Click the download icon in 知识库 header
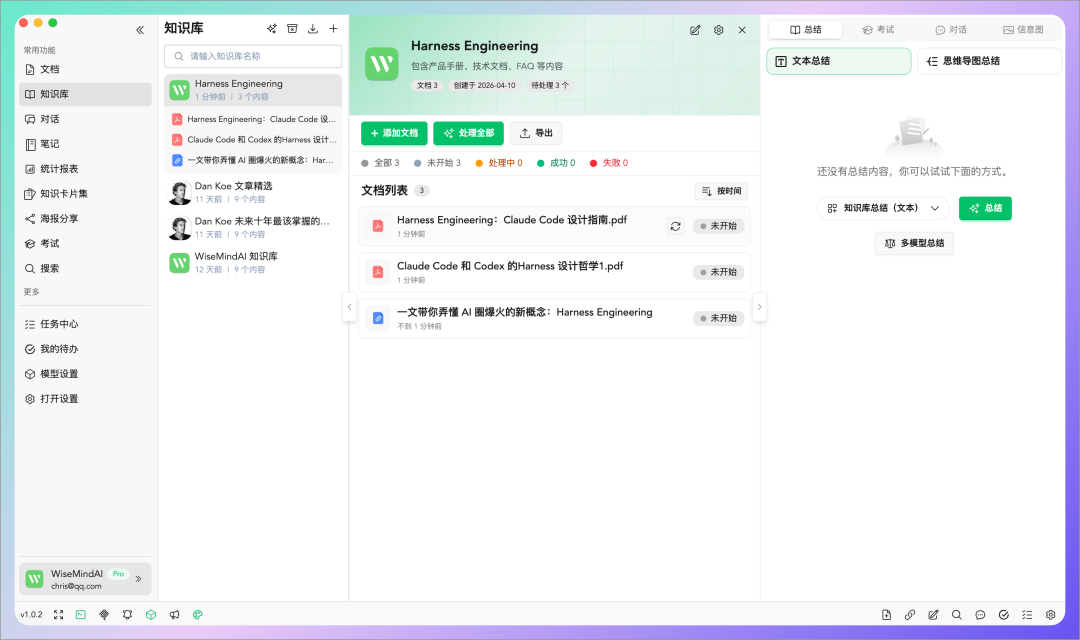Viewport: 1080px width, 640px height. (x=313, y=28)
